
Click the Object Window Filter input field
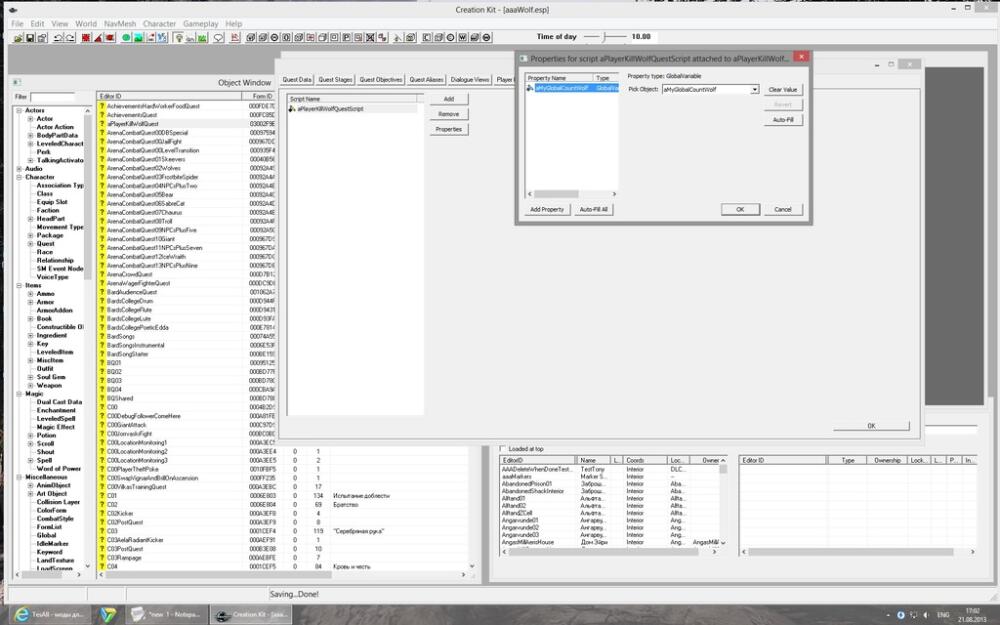click(52, 97)
